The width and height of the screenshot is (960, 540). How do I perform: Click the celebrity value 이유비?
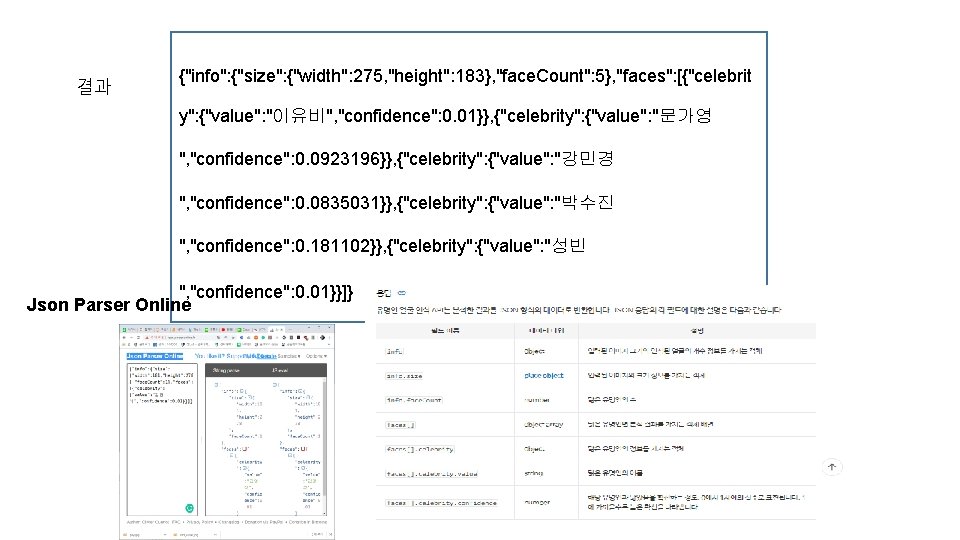[x=298, y=116]
